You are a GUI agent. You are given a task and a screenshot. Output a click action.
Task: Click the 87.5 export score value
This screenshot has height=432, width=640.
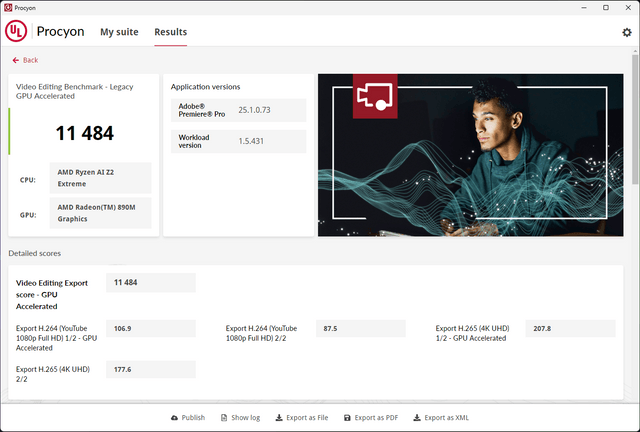(x=330, y=329)
